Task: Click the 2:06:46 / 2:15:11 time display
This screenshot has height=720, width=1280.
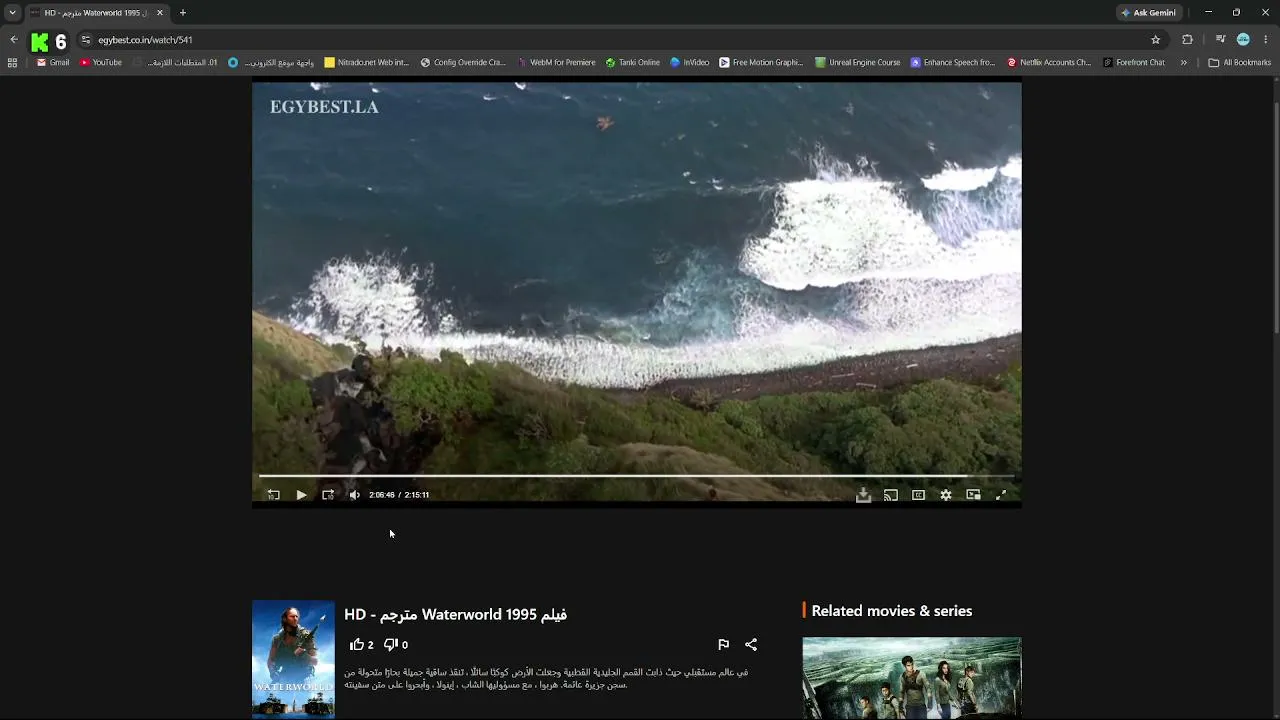Action: [399, 495]
